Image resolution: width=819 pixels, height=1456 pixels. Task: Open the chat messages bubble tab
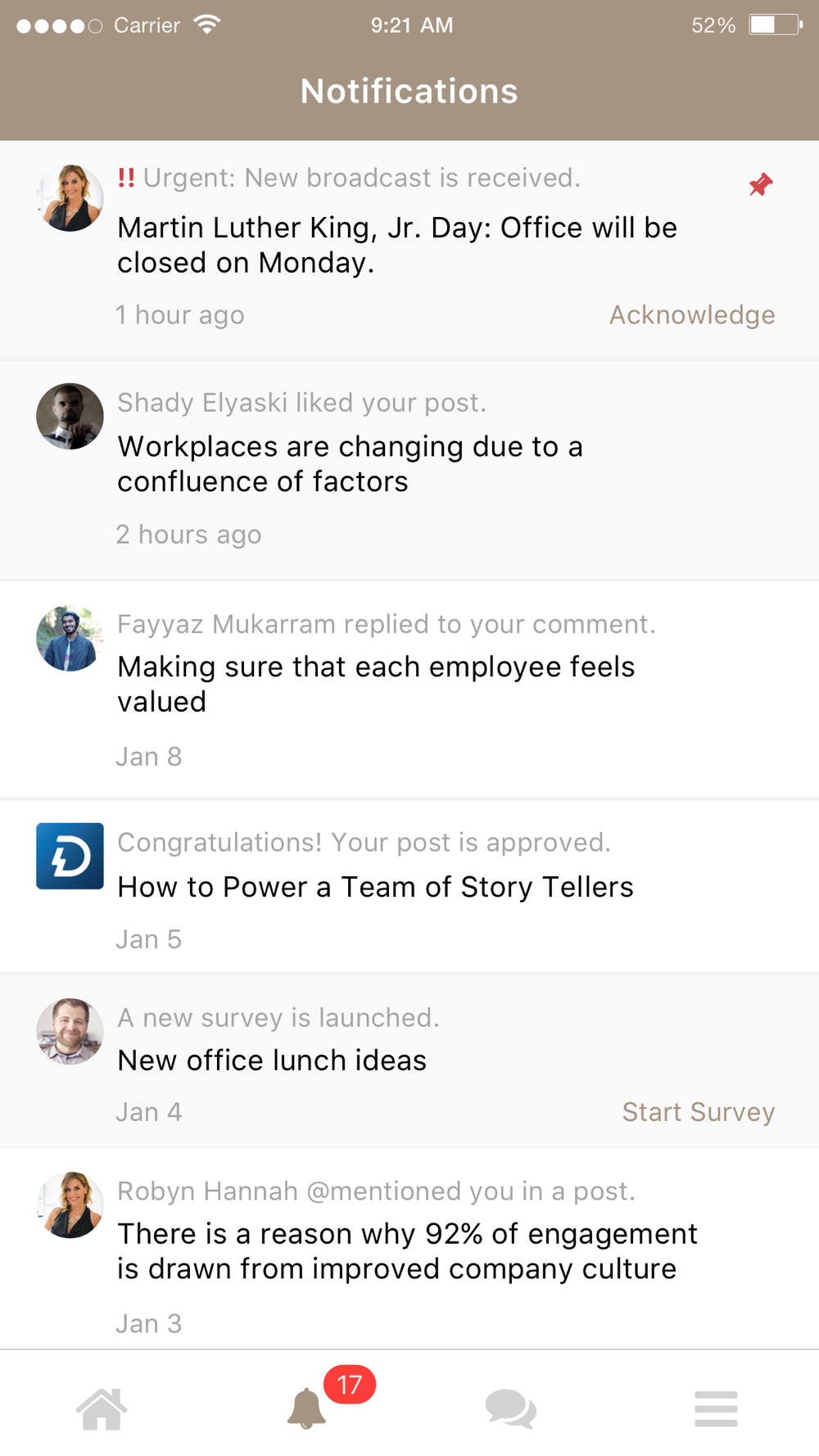click(510, 1409)
